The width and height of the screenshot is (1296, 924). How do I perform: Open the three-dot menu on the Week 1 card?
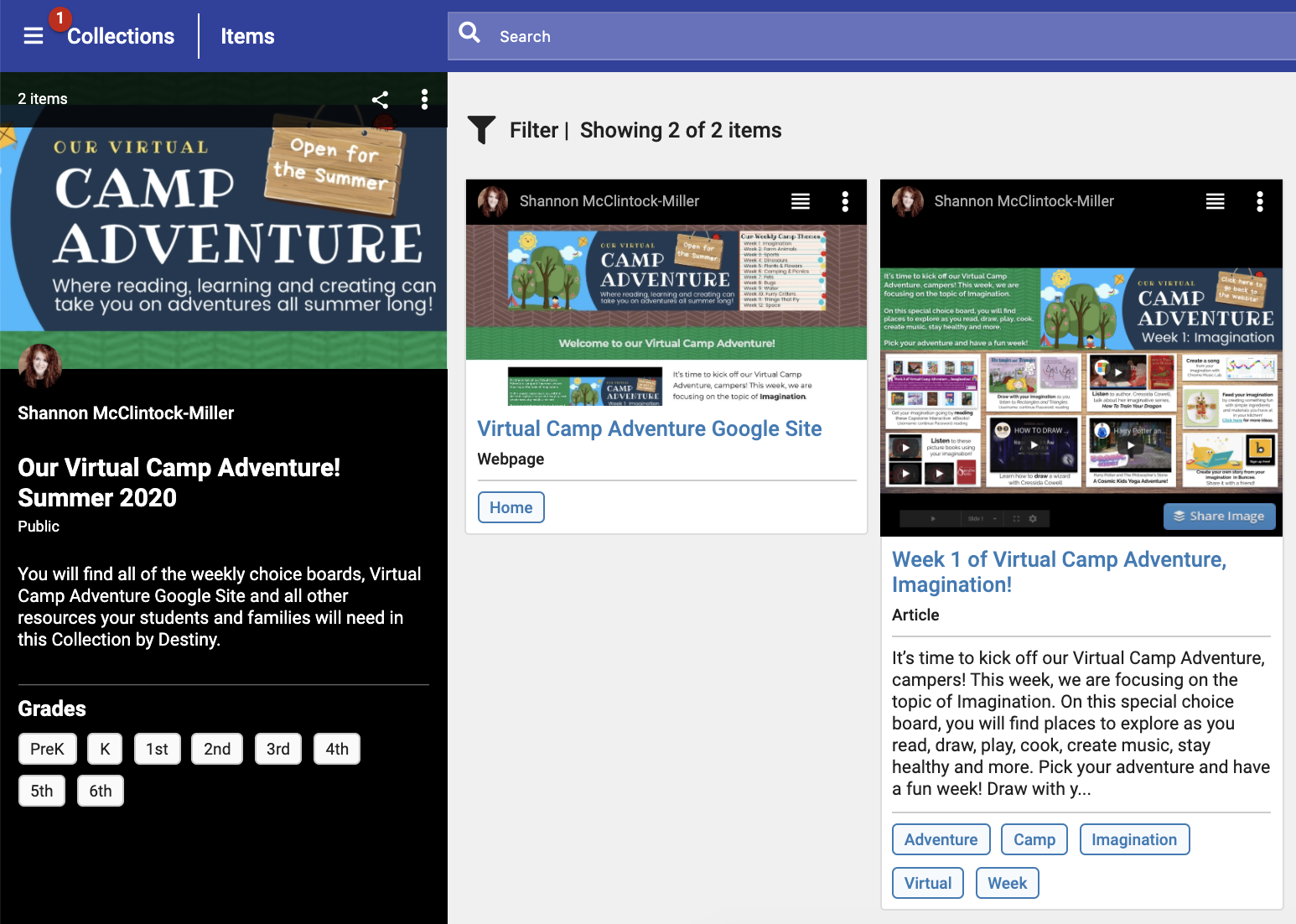pyautogui.click(x=1259, y=201)
